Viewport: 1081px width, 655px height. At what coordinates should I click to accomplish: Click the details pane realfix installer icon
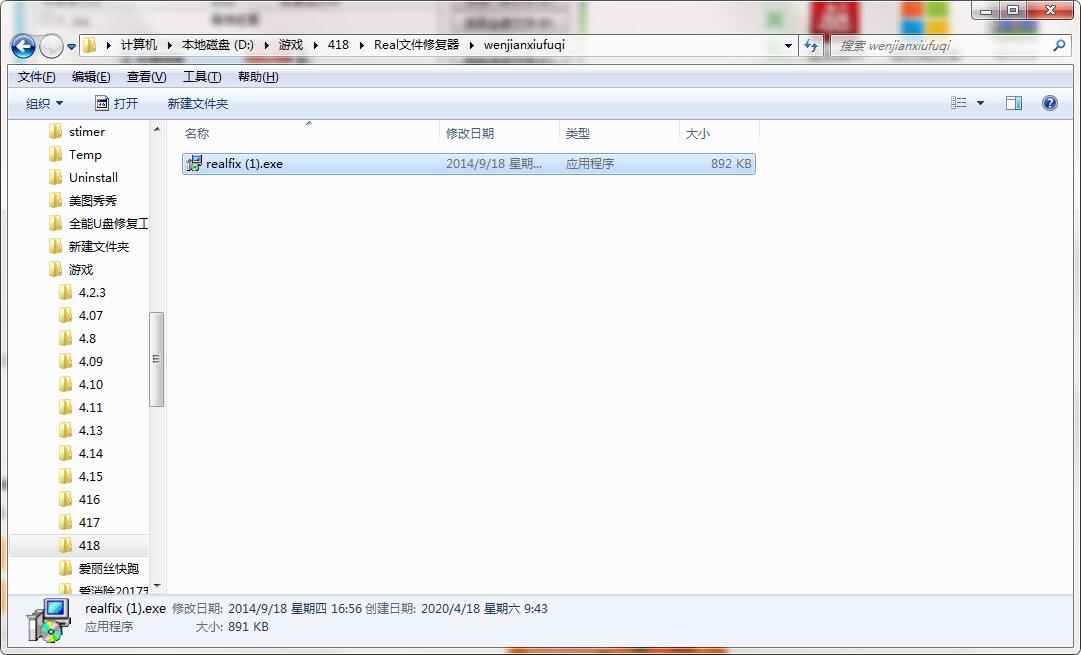point(49,620)
